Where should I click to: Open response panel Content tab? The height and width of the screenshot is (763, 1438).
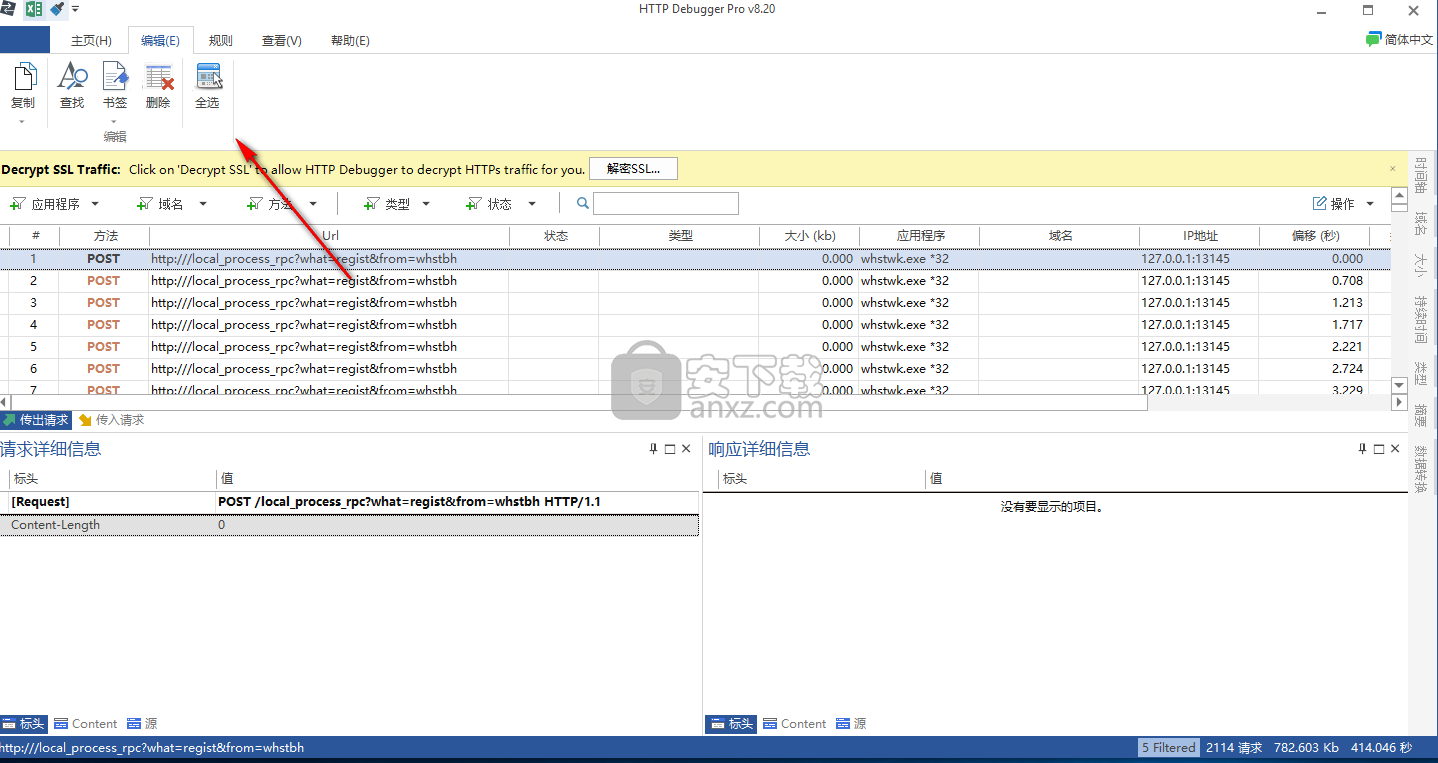pyautogui.click(x=795, y=723)
